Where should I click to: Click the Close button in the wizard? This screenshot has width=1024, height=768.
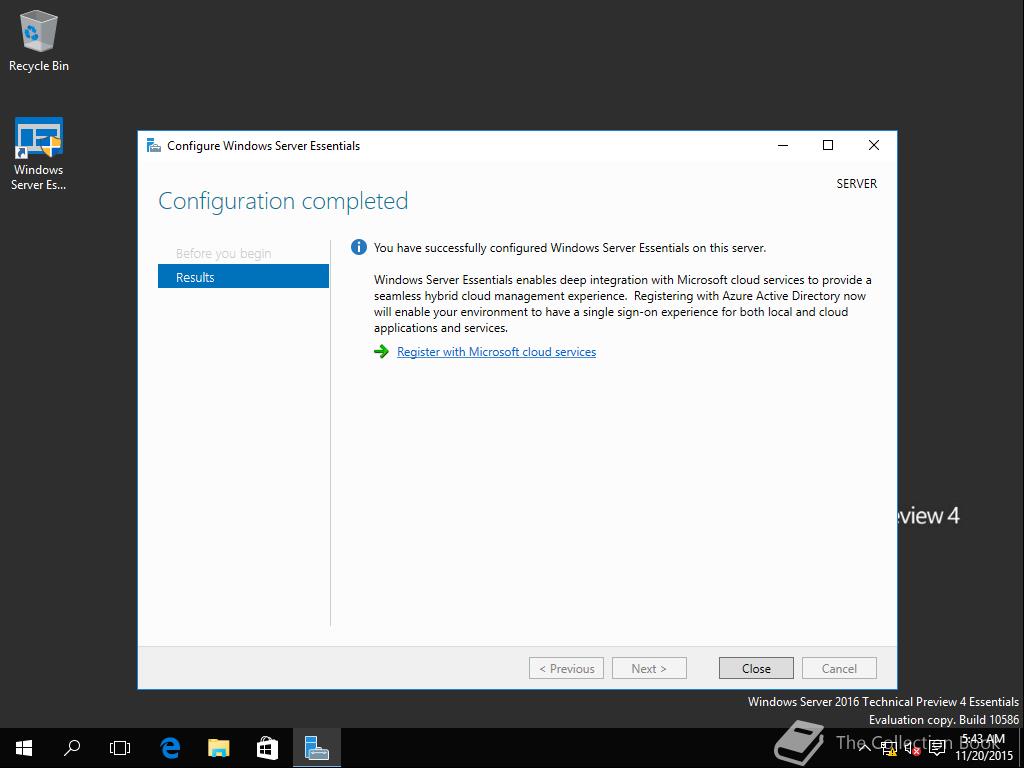(x=756, y=668)
